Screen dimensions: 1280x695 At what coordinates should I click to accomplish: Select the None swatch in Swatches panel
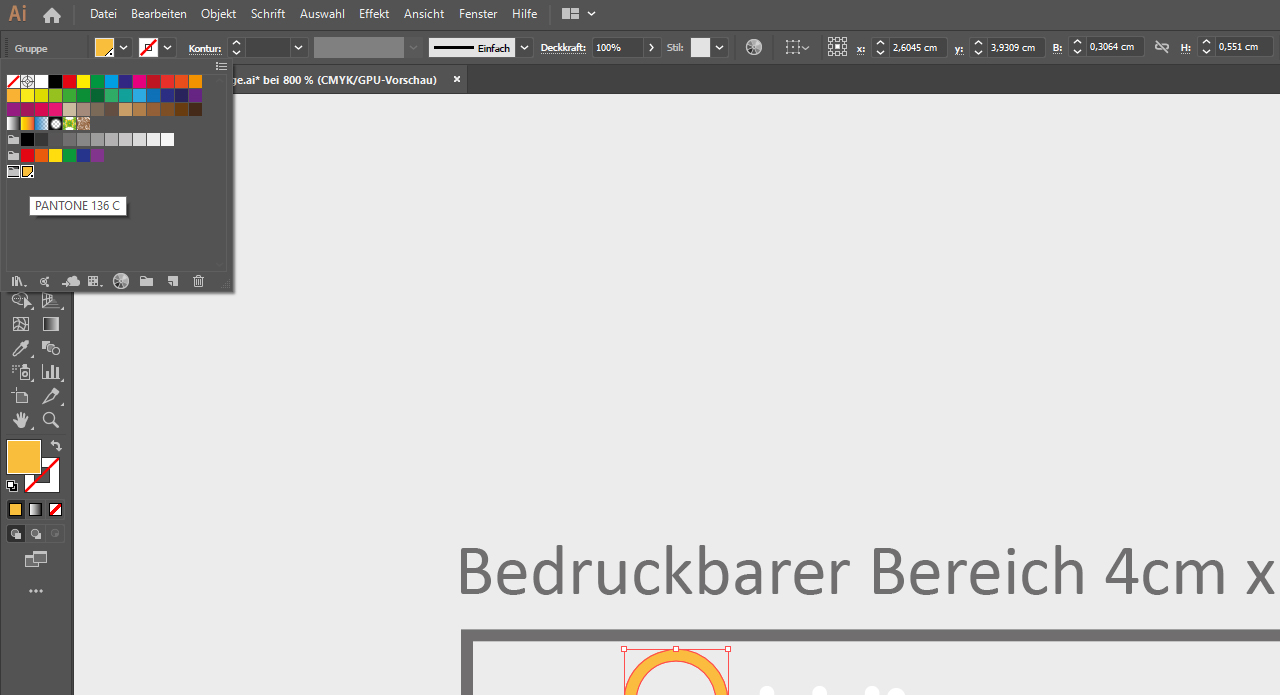14,81
